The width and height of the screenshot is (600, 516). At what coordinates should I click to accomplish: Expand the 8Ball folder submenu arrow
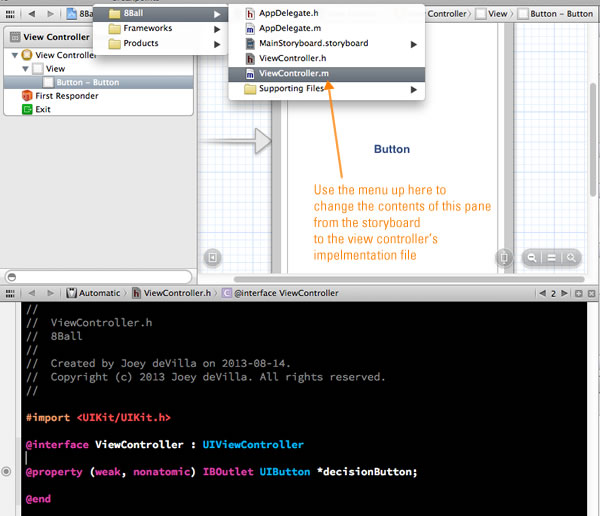(217, 15)
